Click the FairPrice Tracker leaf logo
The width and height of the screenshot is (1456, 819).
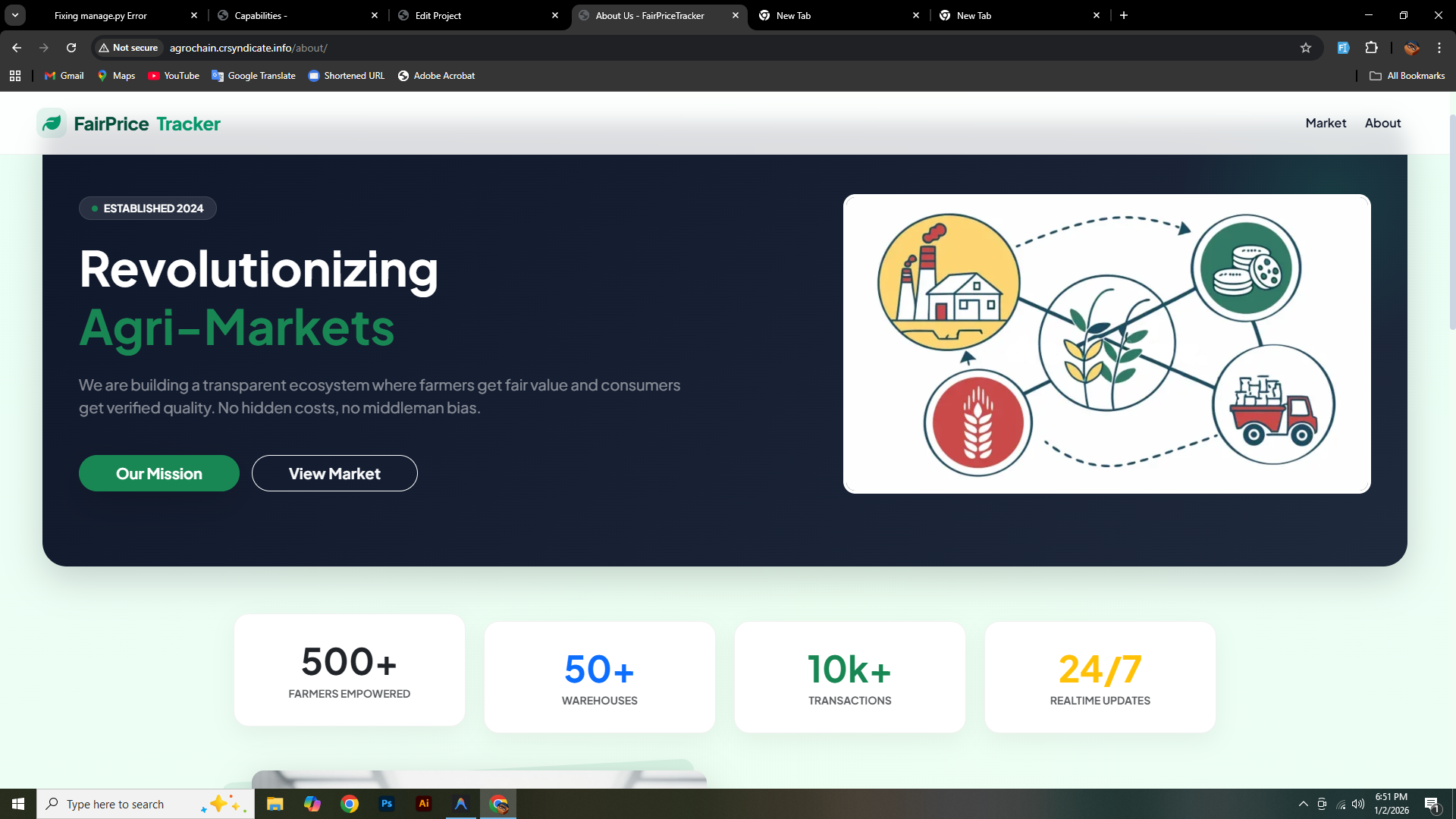[x=52, y=123]
